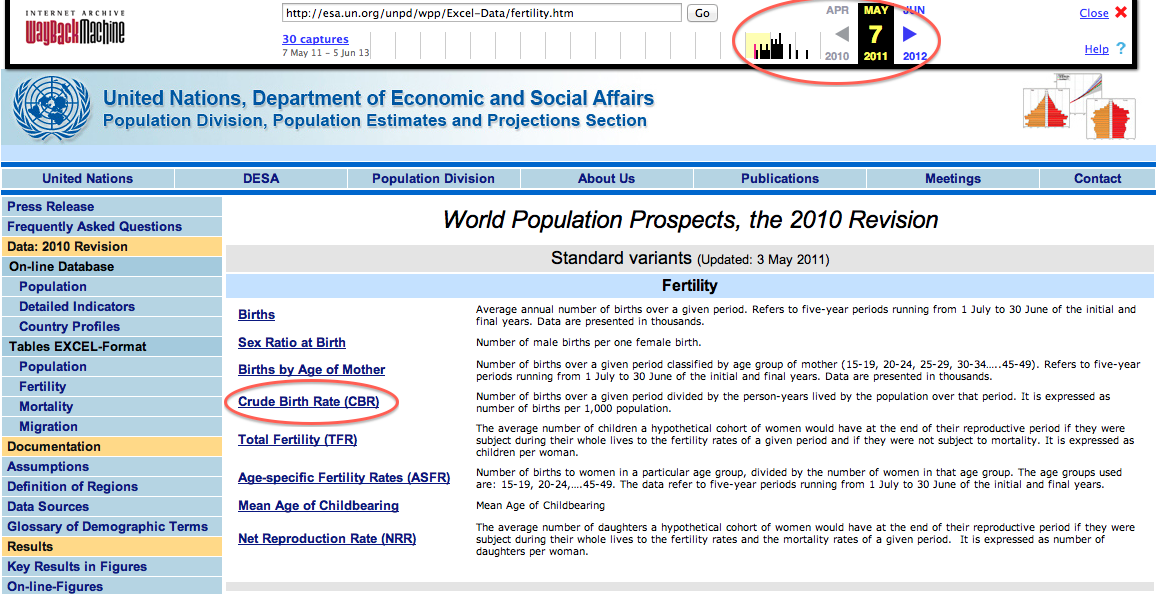
Task: Open Glossary of Demographic Terms
Action: point(108,526)
